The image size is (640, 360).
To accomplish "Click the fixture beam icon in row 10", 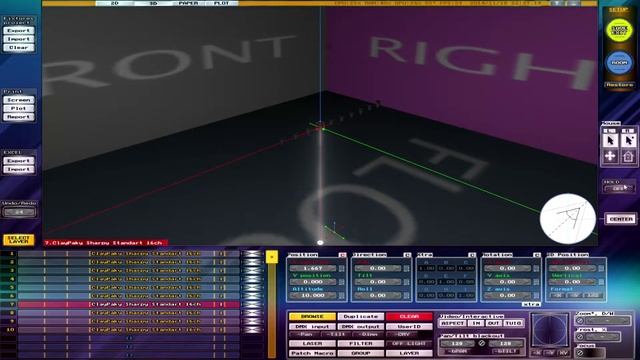I will [252, 330].
